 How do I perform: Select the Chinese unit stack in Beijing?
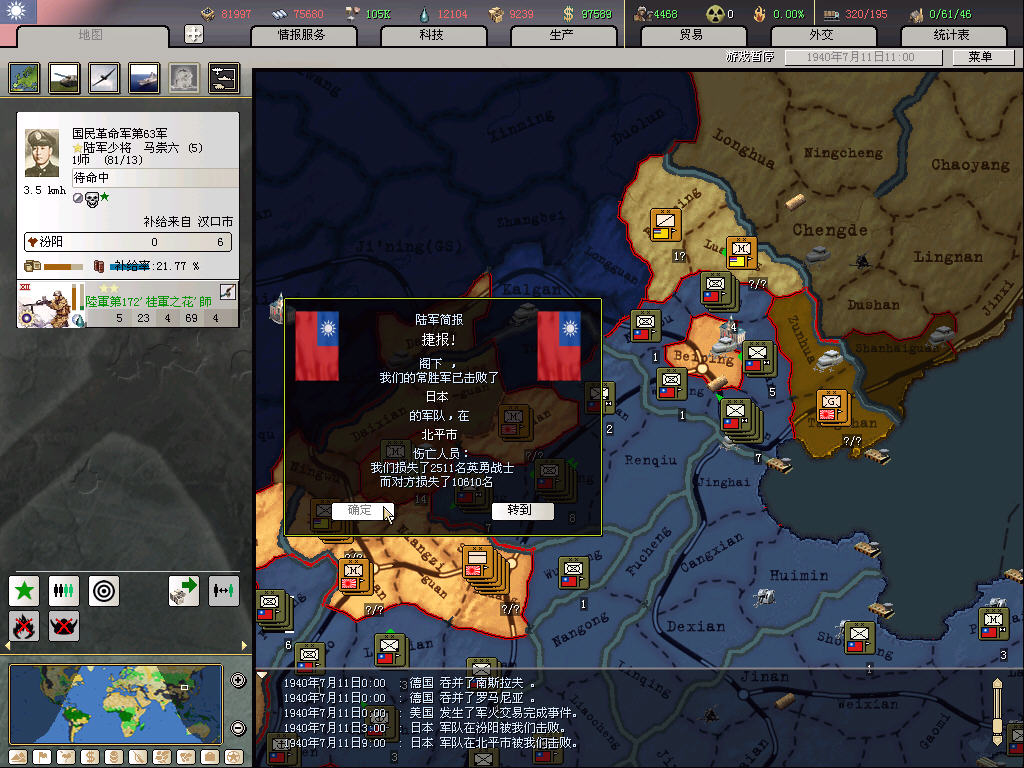pos(758,357)
